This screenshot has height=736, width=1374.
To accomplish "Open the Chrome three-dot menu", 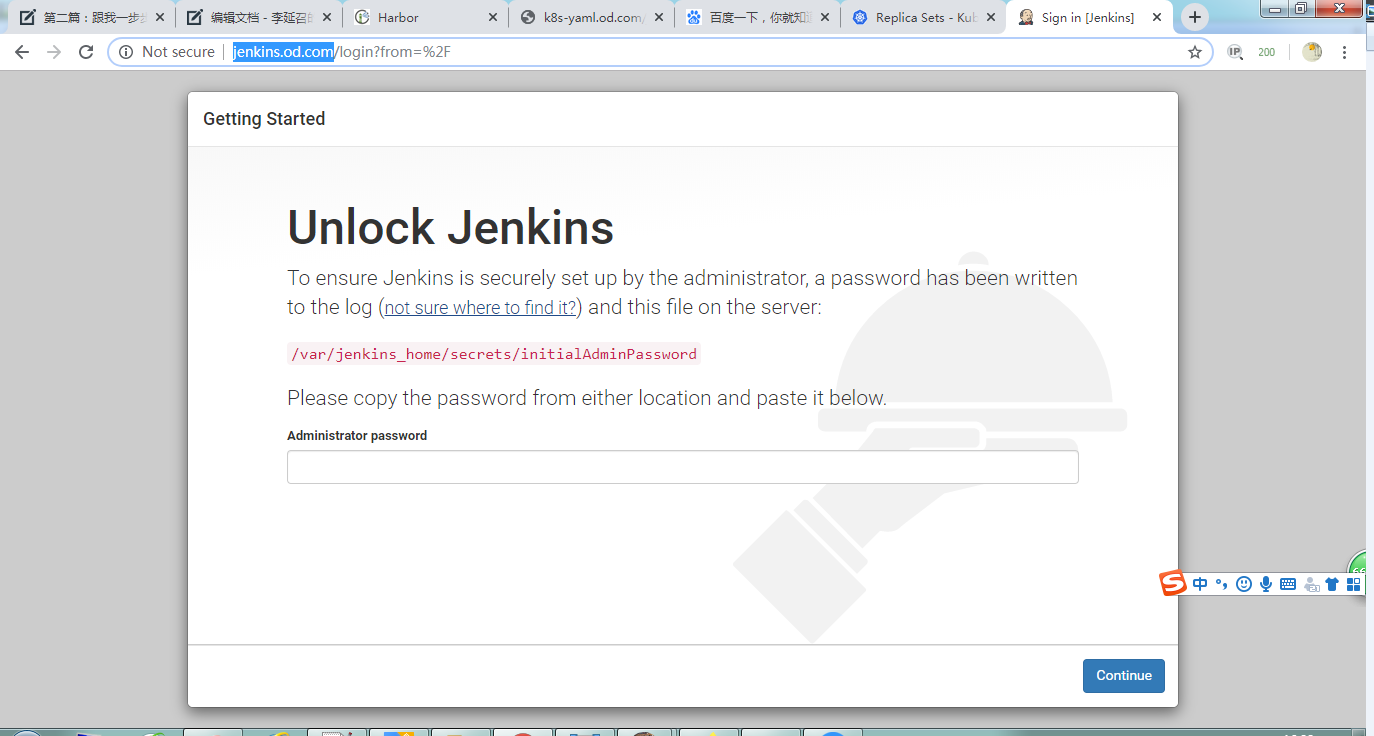I will coord(1345,52).
